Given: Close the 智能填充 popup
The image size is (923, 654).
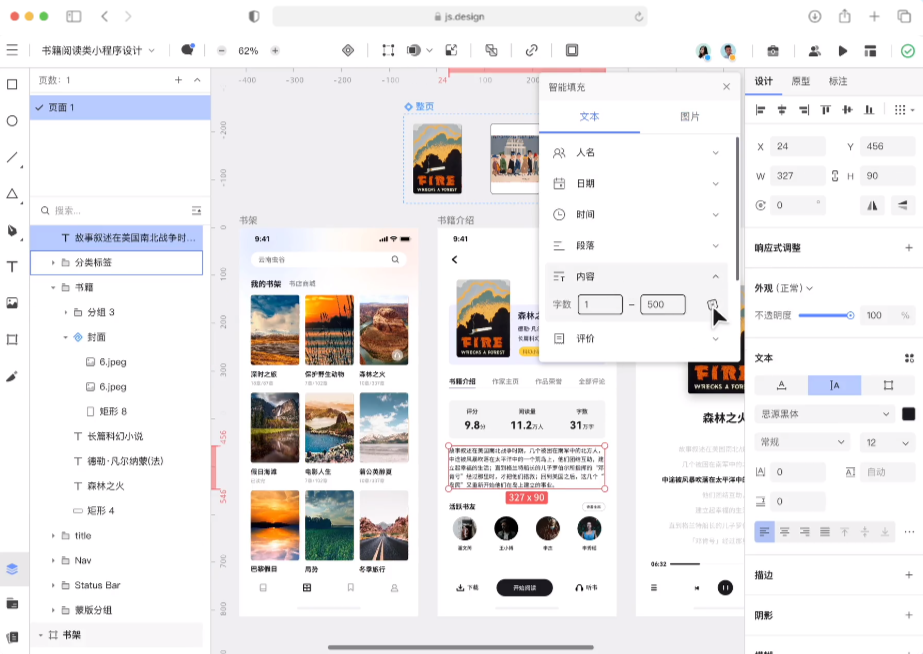Looking at the screenshot, I should point(727,87).
